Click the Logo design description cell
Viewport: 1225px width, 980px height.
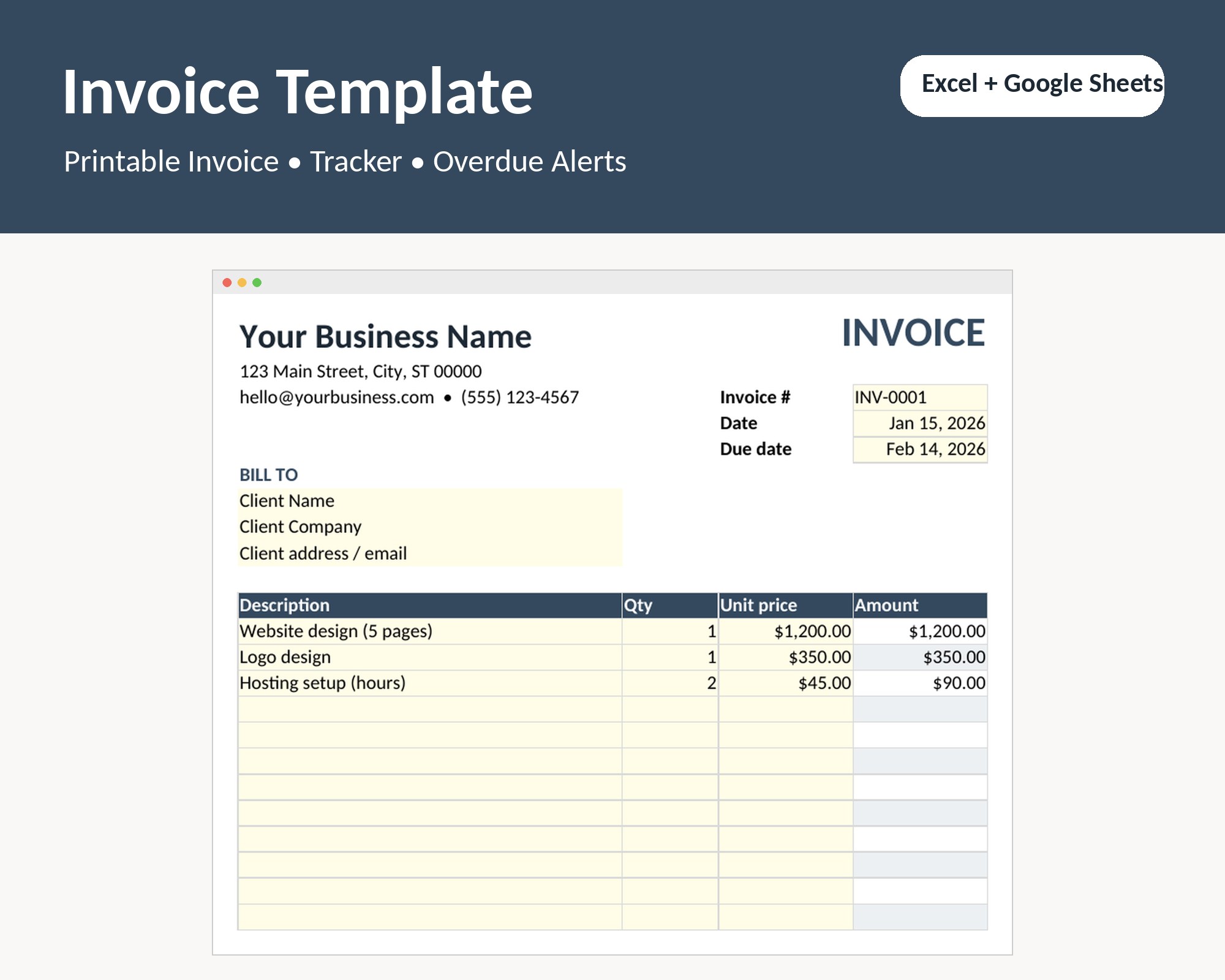(430, 657)
